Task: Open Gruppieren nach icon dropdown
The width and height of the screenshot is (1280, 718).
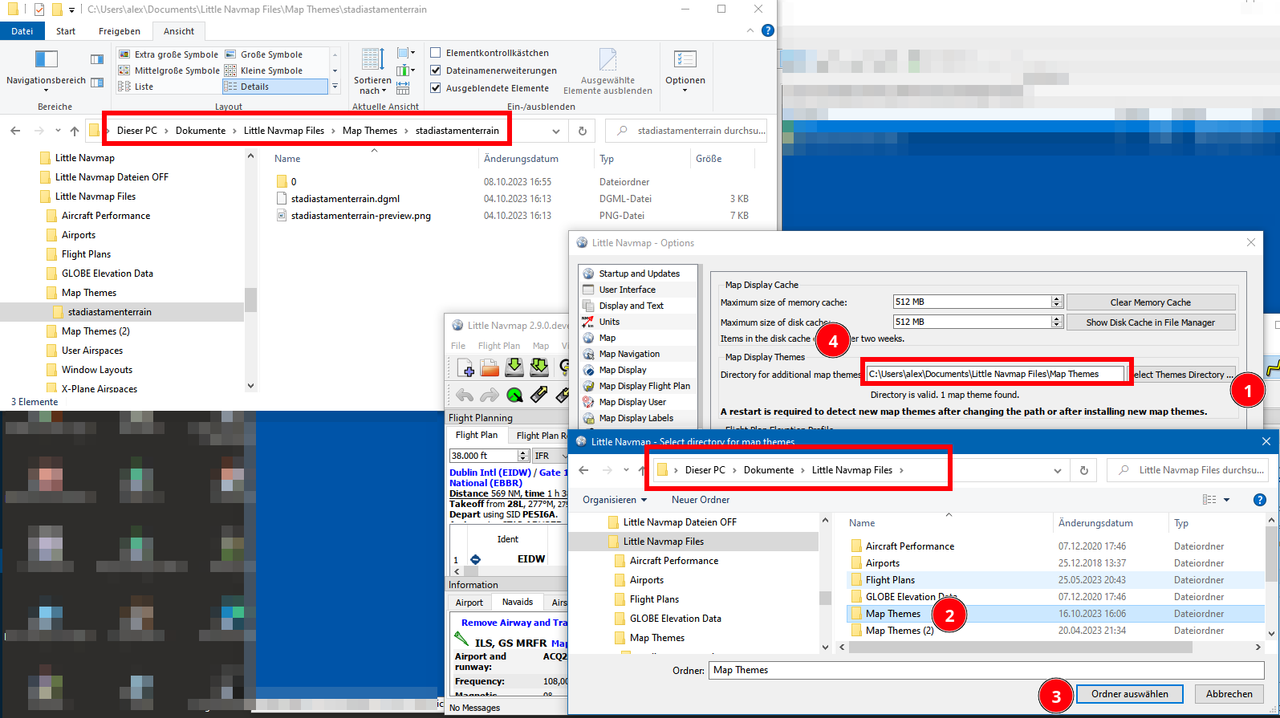Action: click(406, 53)
